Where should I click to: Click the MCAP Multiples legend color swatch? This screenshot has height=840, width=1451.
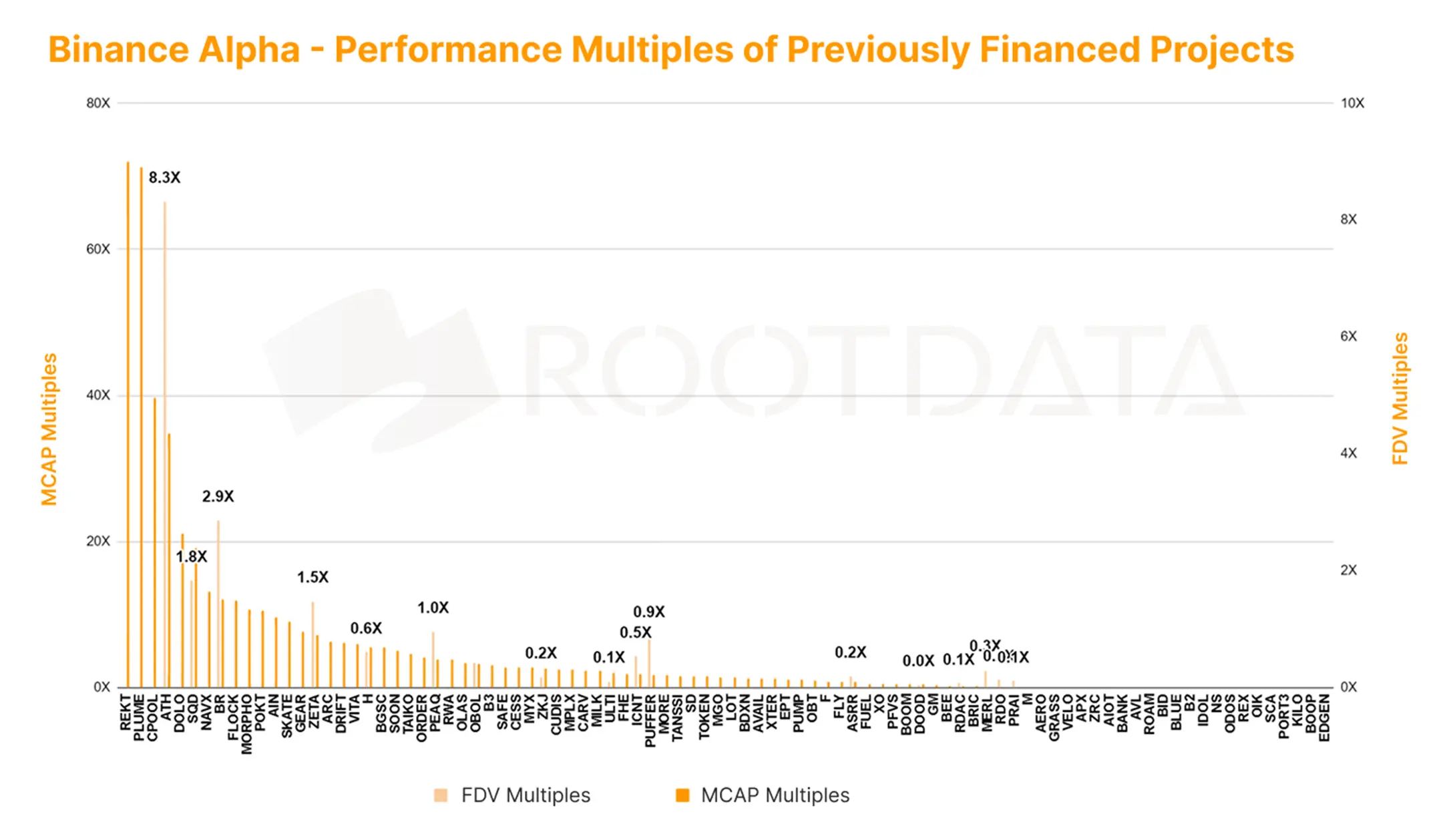pyautogui.click(x=682, y=795)
